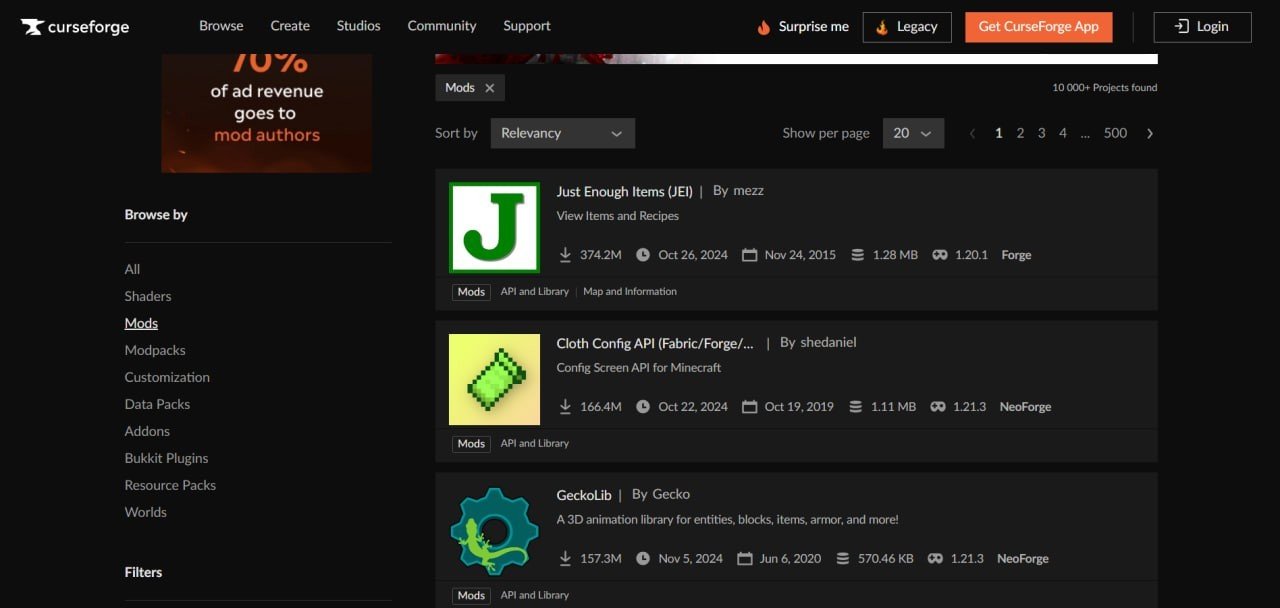Image resolution: width=1280 pixels, height=608 pixels.
Task: Open the Show per page dropdown
Action: click(913, 133)
